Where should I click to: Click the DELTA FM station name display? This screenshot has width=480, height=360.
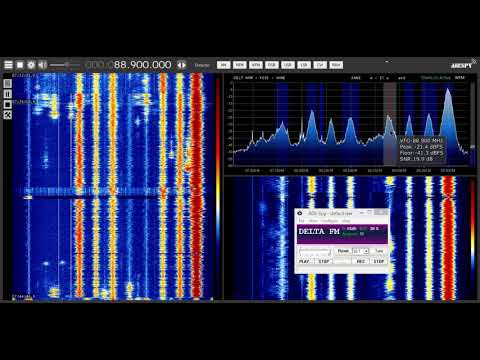pyautogui.click(x=319, y=231)
